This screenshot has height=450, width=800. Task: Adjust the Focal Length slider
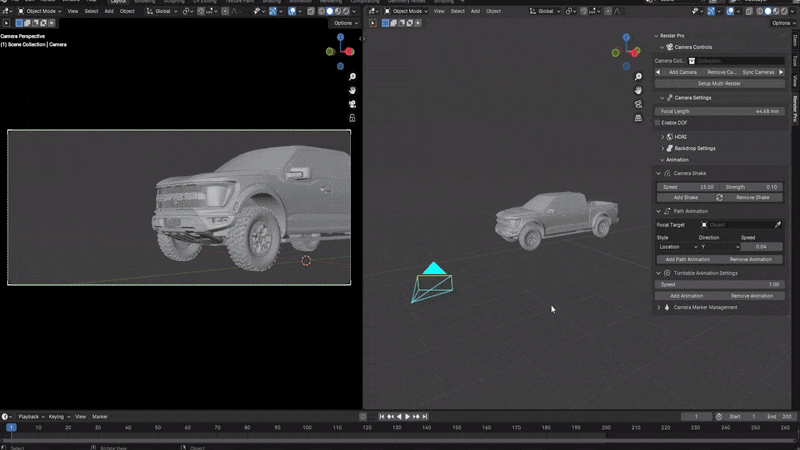click(719, 111)
